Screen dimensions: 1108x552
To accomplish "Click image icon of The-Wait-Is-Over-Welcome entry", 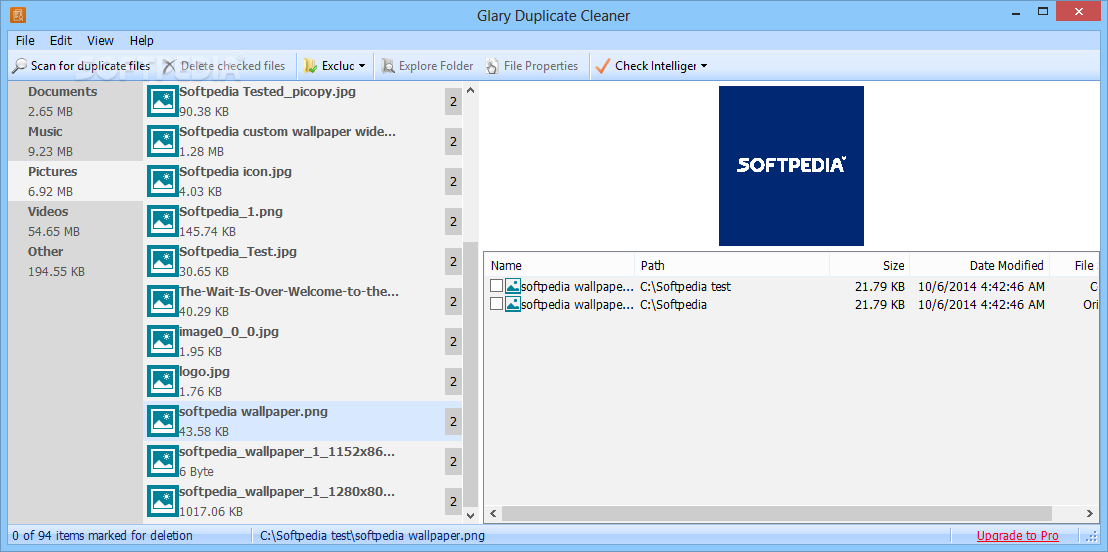I will click(x=163, y=302).
